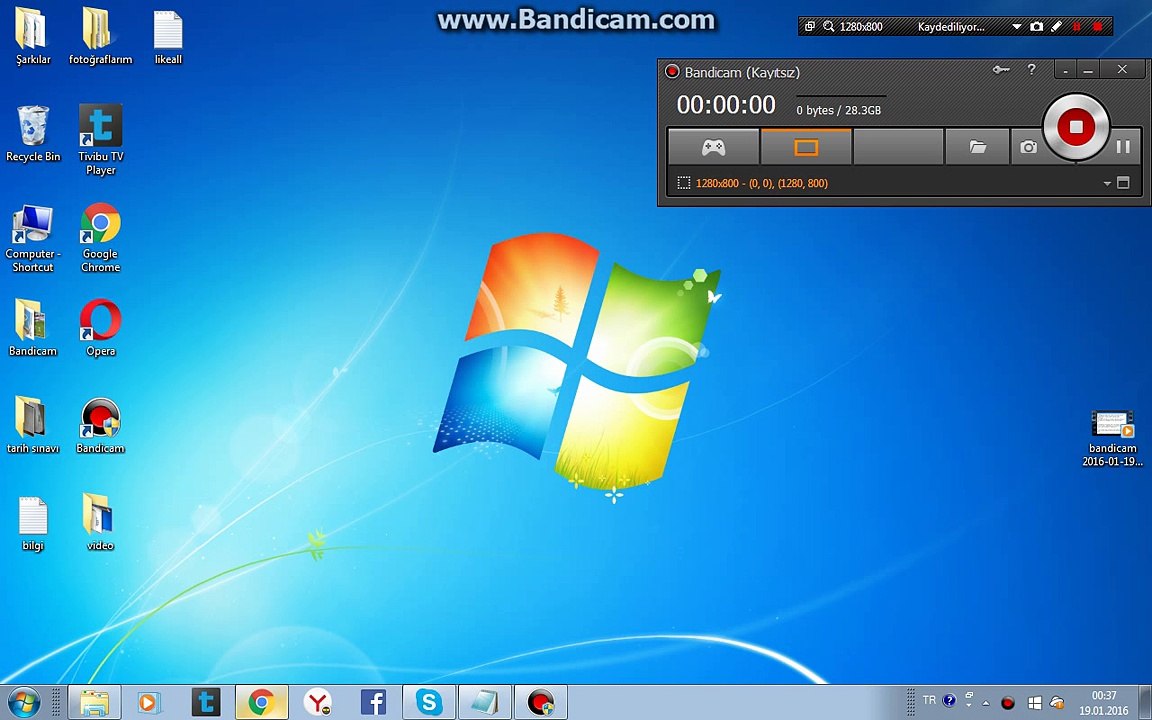Switch Bandicam to compact mode
This screenshot has width=1152, height=720.
click(x=1065, y=70)
